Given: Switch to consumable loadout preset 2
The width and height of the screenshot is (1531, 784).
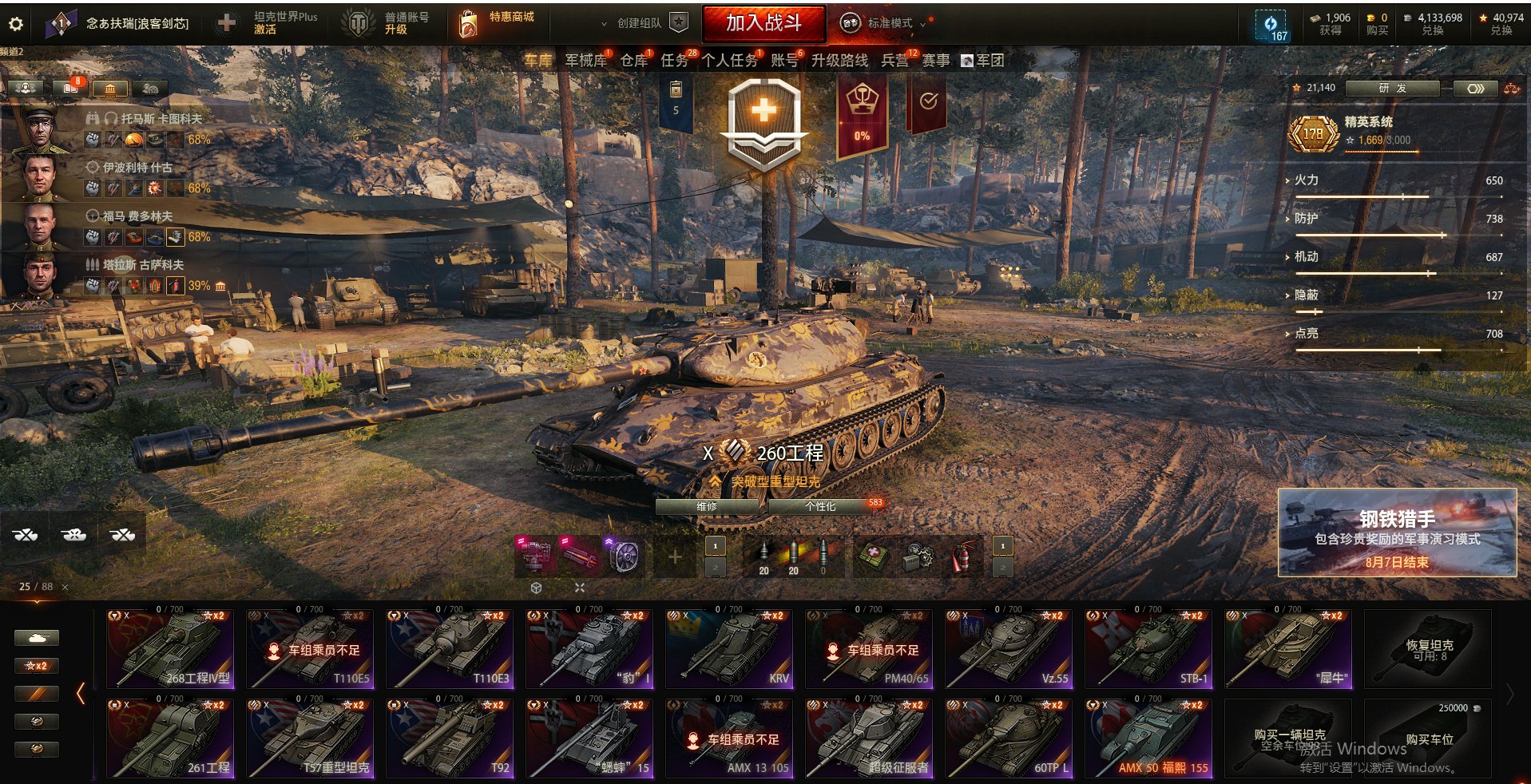Looking at the screenshot, I should [x=1002, y=567].
